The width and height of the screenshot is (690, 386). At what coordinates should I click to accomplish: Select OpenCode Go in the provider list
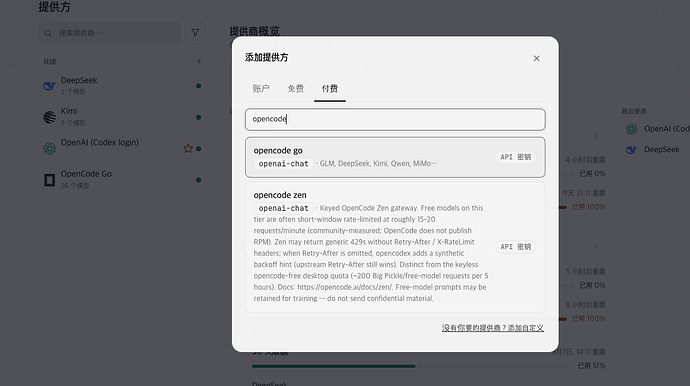coord(121,180)
